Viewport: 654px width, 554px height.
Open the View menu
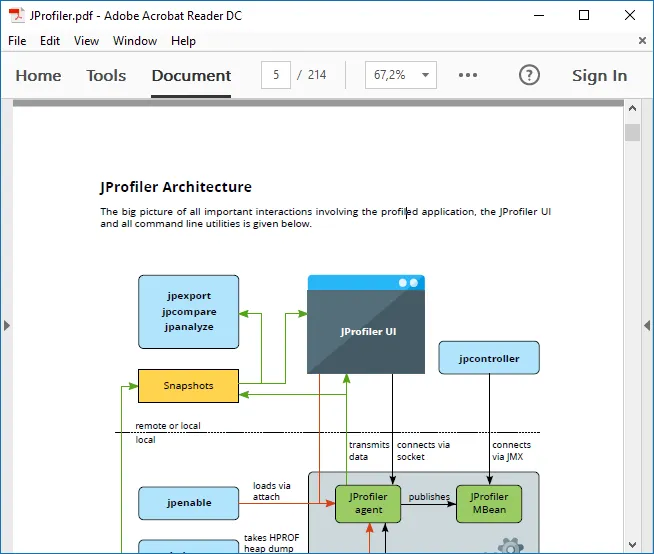point(86,41)
